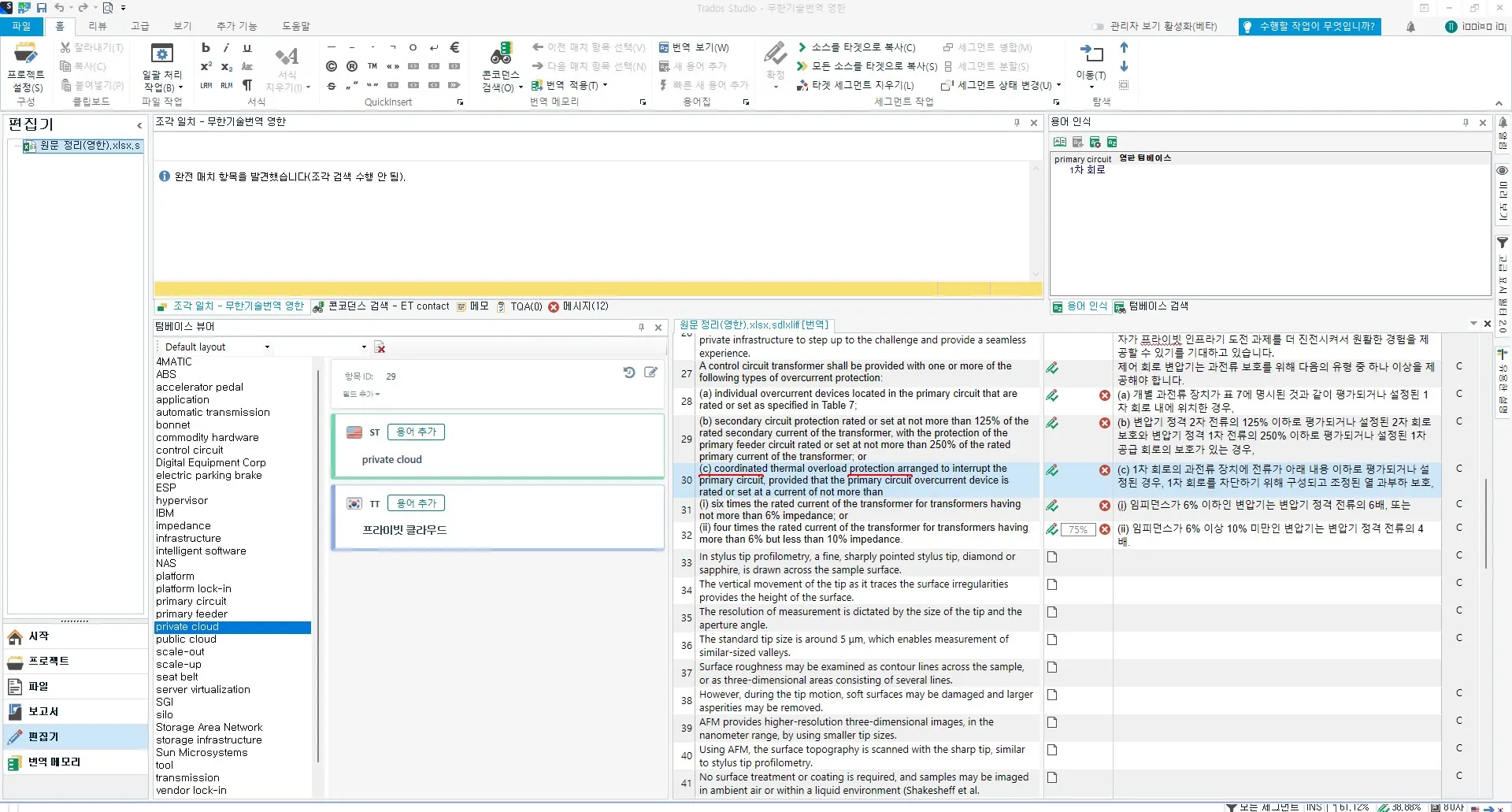Click 소스를 타겟으로 복사 in the ribbon

coord(857,48)
